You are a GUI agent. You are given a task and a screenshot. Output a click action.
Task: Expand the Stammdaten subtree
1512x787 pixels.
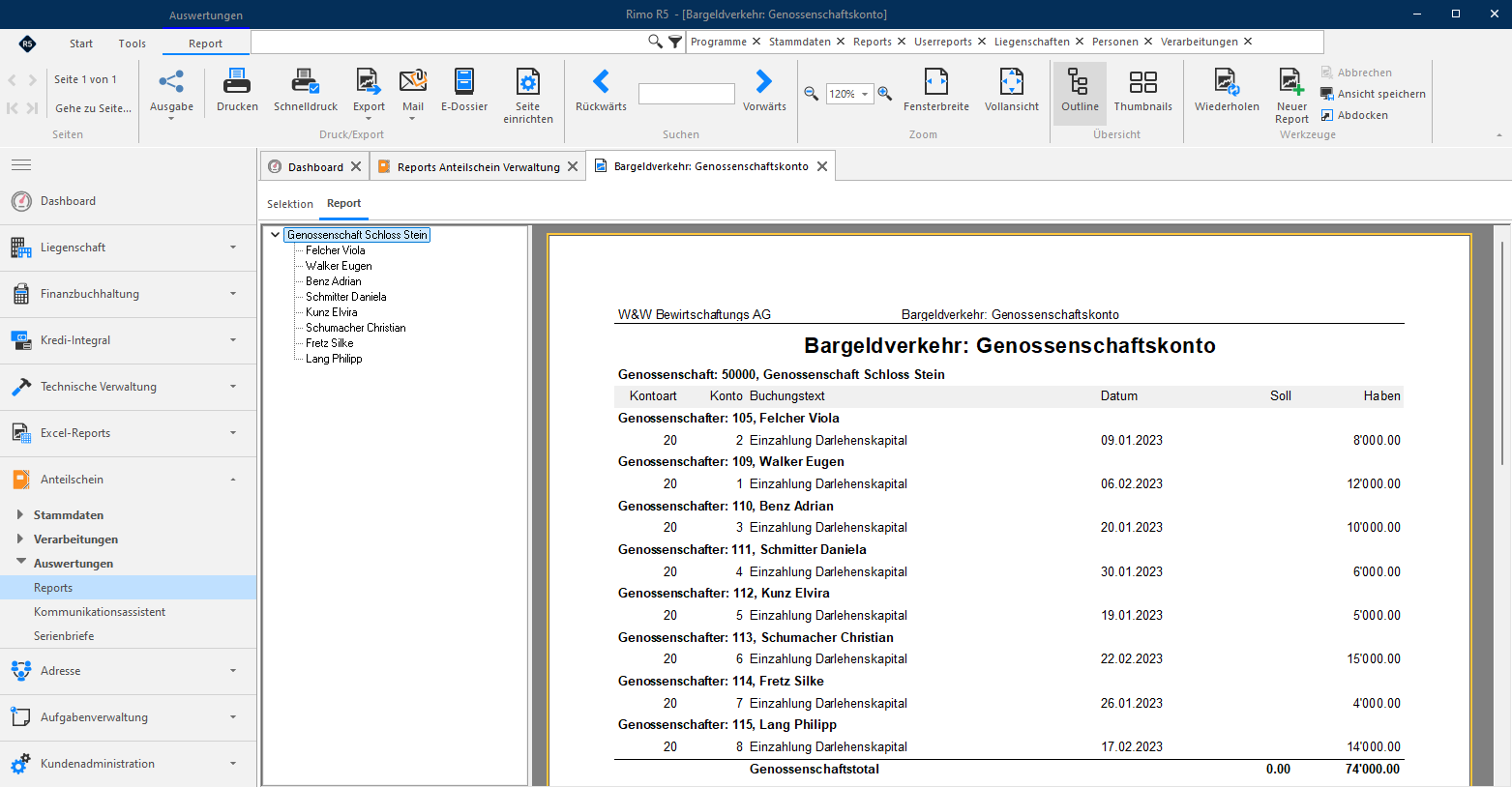[x=20, y=515]
